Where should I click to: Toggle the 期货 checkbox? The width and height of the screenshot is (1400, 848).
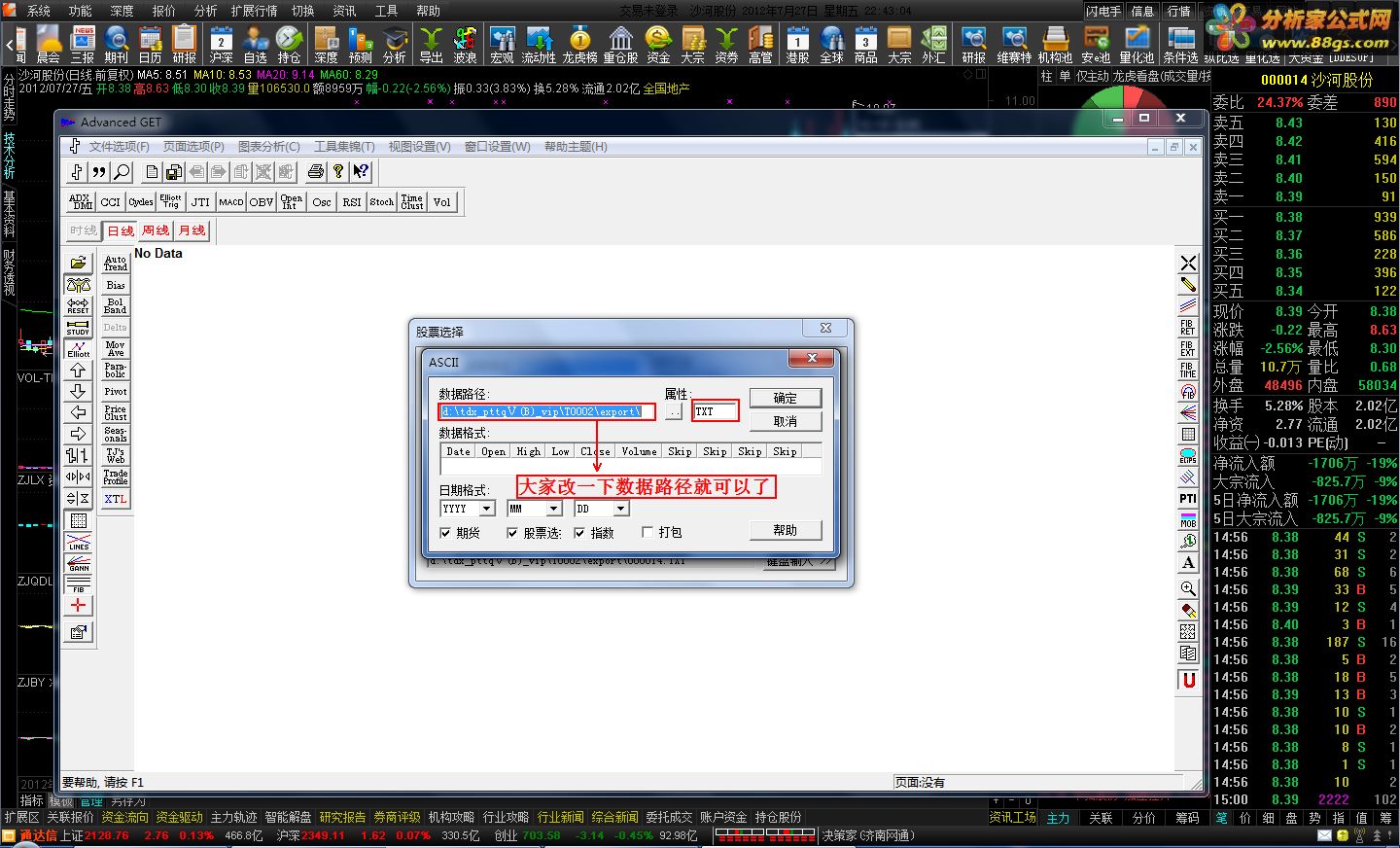[x=445, y=533]
